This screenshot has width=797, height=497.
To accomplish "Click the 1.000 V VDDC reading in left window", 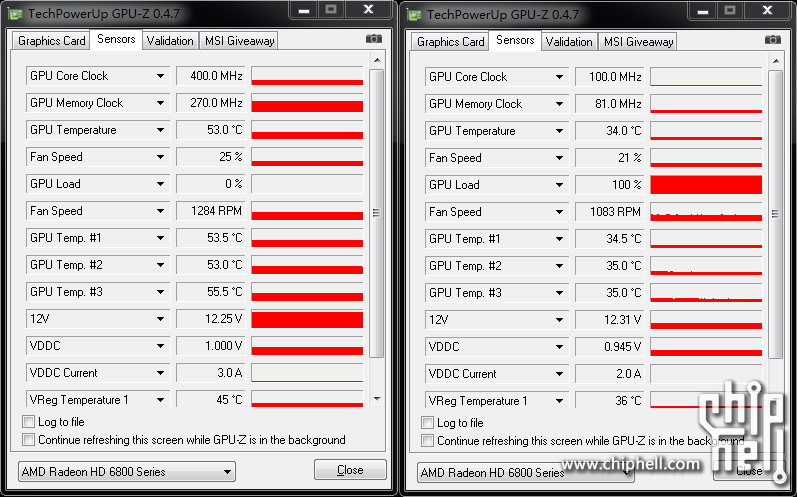I will coord(210,346).
